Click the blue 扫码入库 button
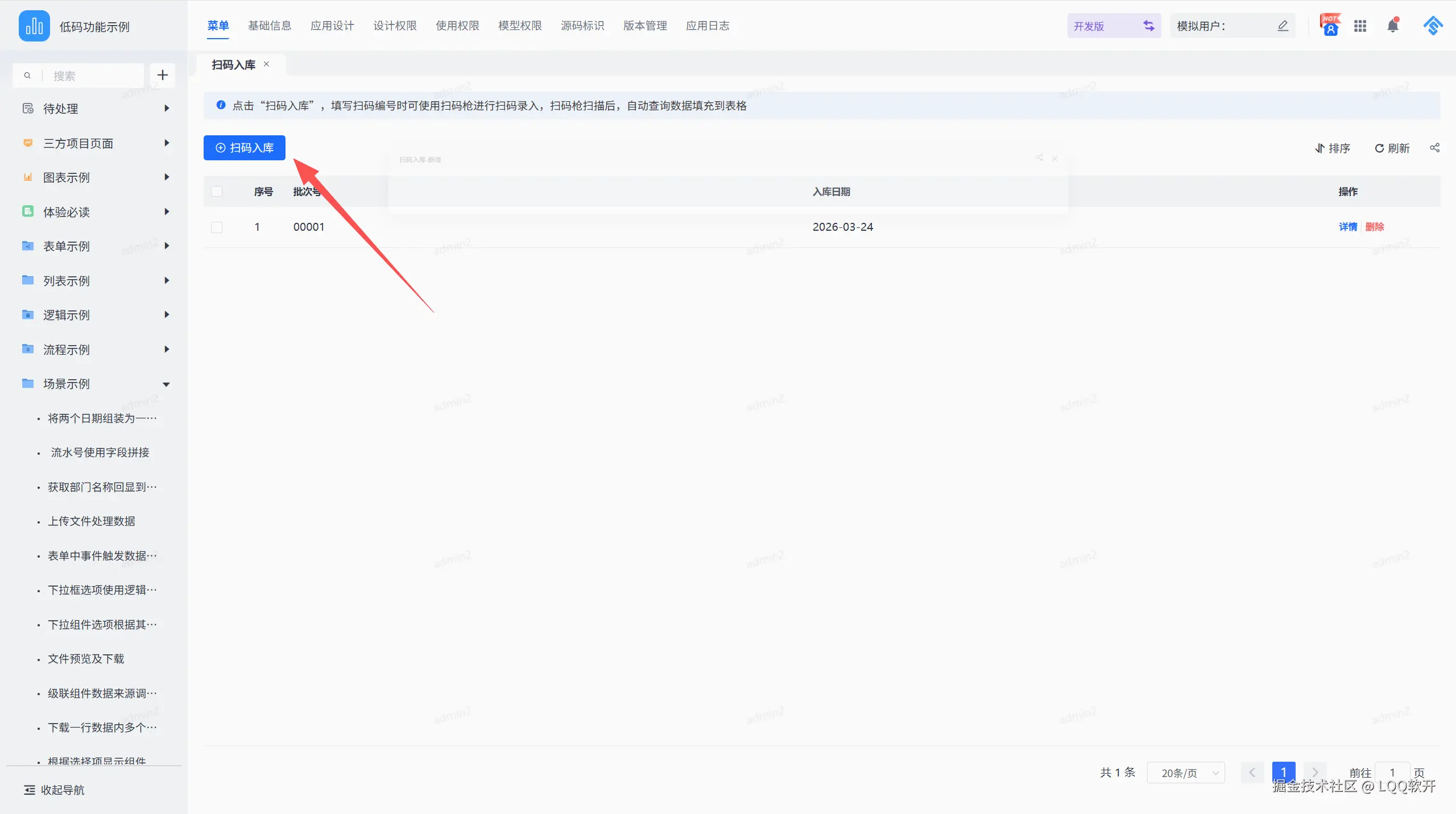The height and width of the screenshot is (814, 1456). pos(245,148)
